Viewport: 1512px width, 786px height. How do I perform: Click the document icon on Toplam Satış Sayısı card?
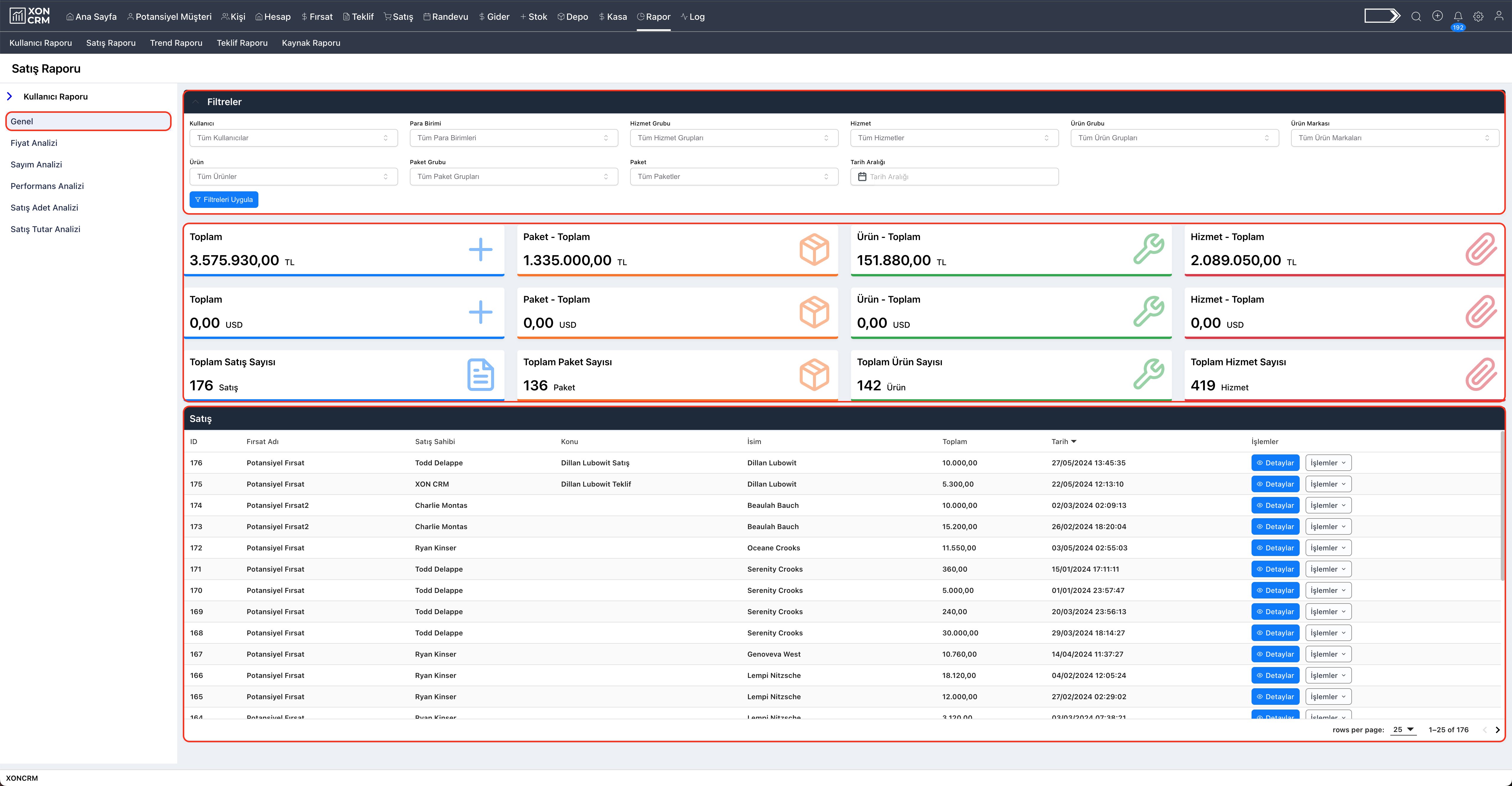coord(481,374)
